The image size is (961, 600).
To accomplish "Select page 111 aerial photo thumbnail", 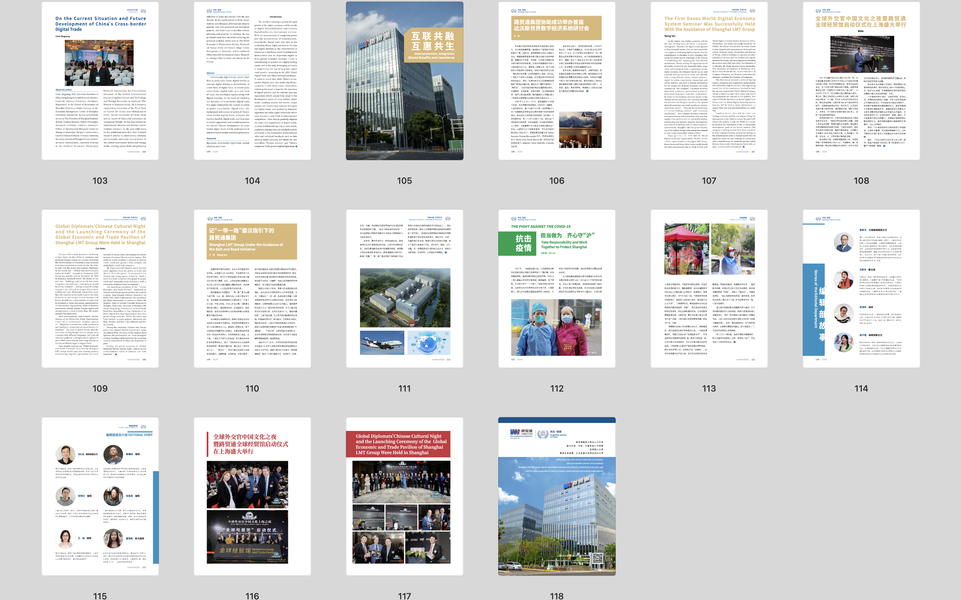I will (x=405, y=289).
